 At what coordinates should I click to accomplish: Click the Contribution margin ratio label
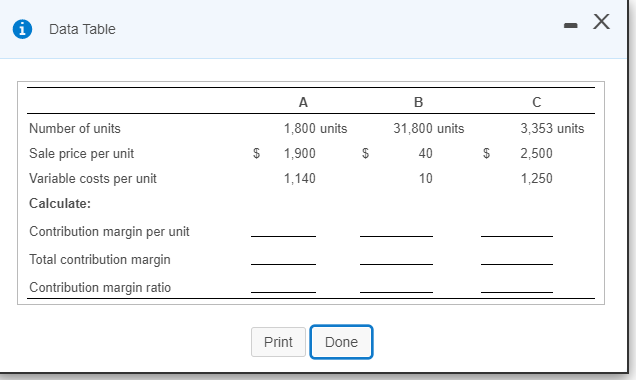click(100, 288)
